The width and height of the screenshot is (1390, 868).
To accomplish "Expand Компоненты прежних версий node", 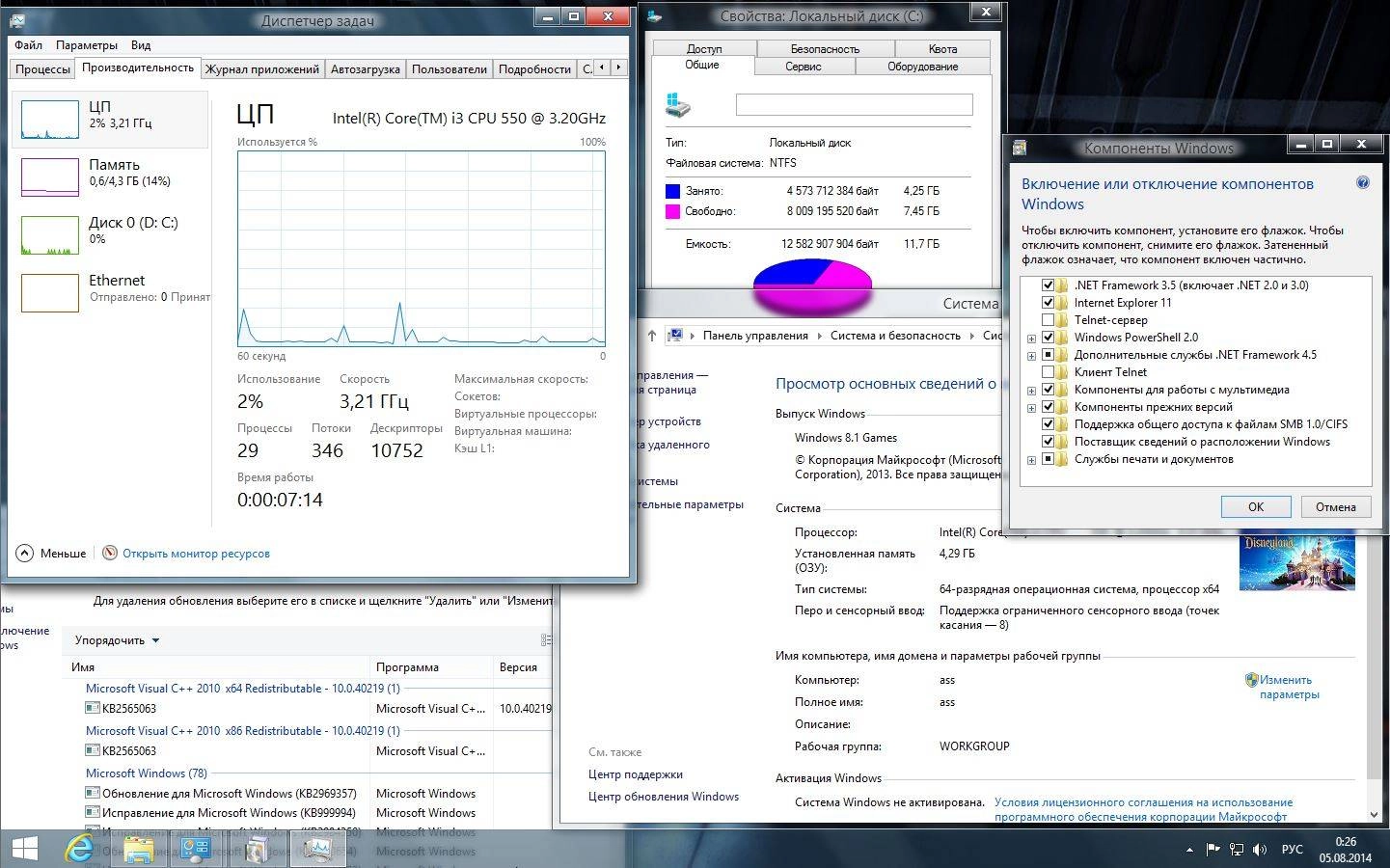I will point(1031,408).
